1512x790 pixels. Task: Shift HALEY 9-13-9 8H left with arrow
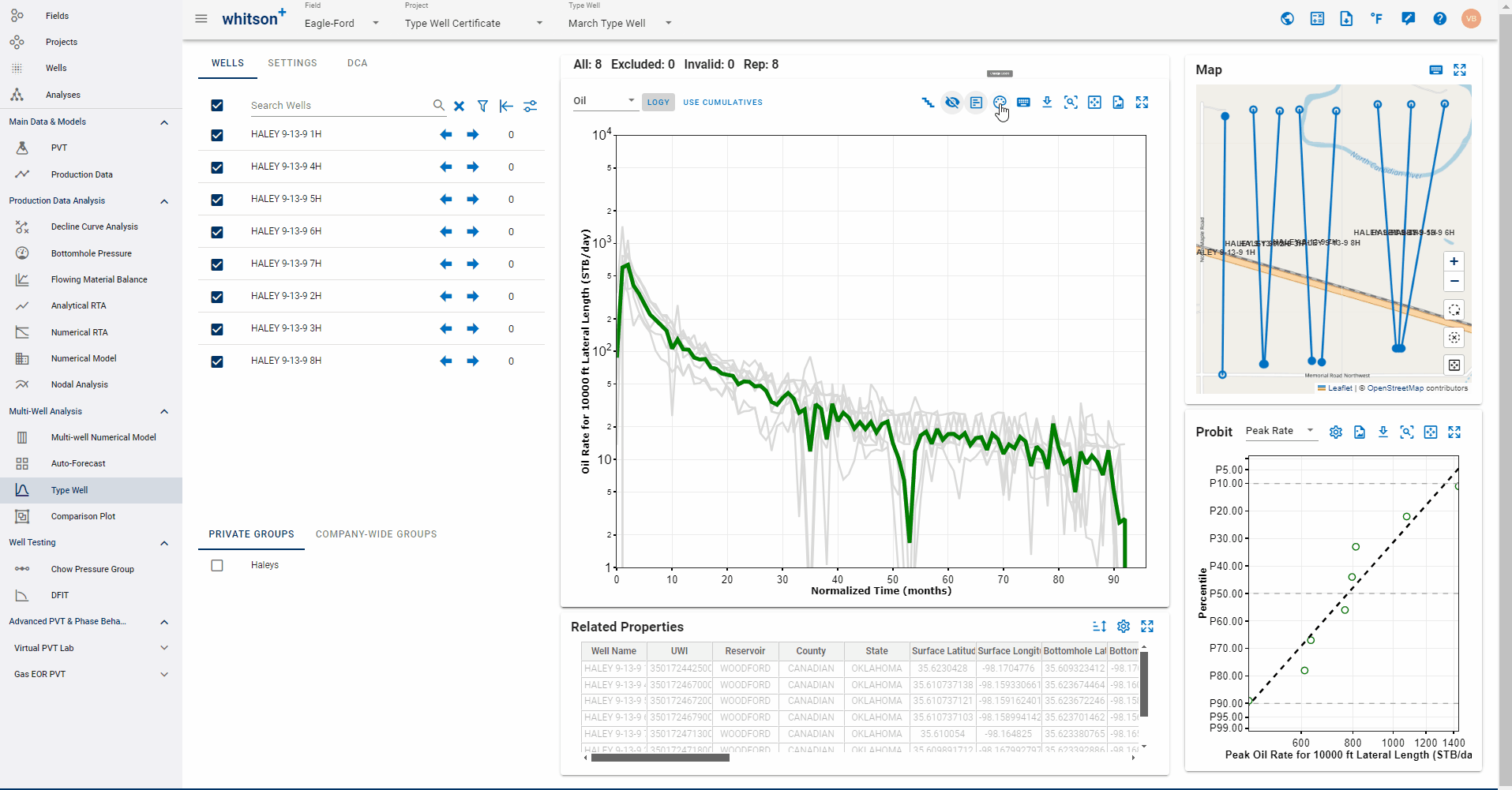(x=446, y=361)
